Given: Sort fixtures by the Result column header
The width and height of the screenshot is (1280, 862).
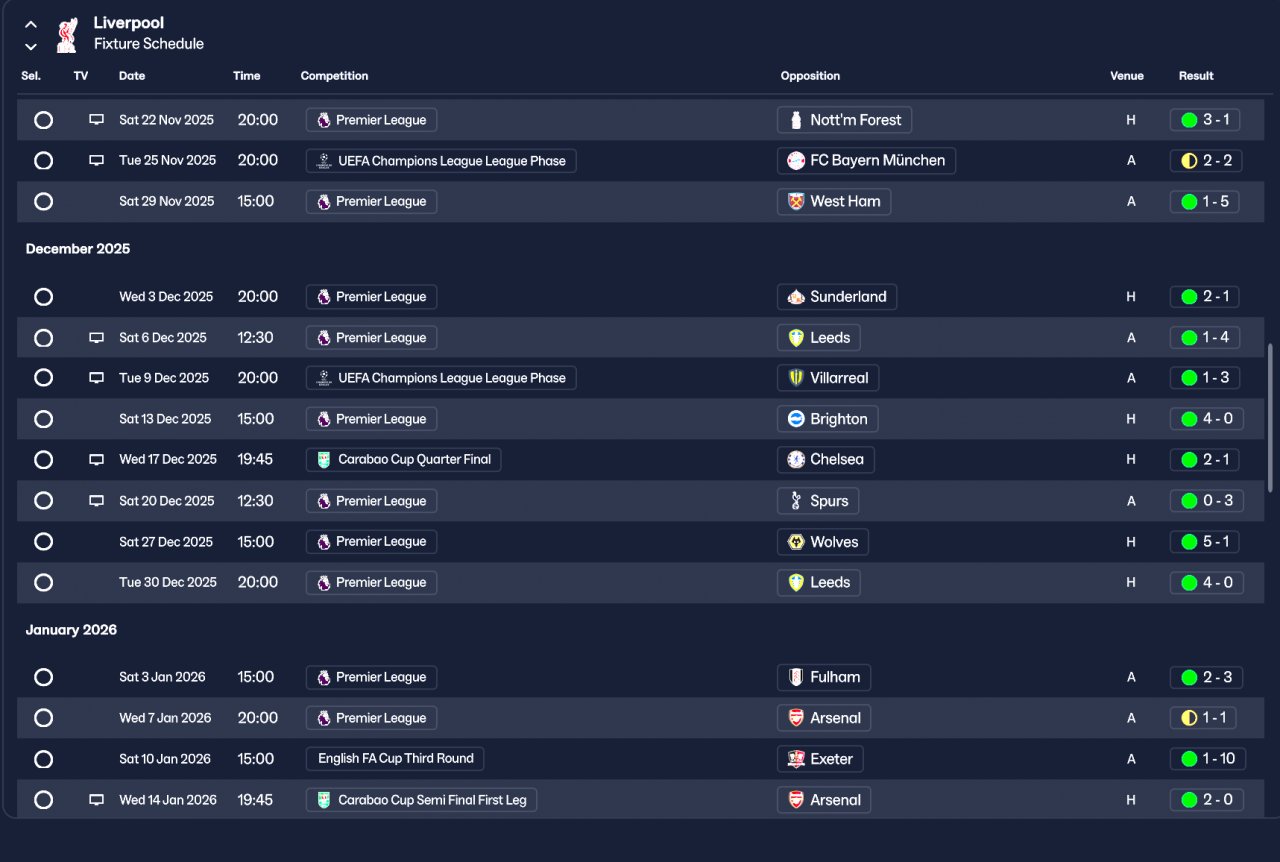Looking at the screenshot, I should coord(1196,76).
